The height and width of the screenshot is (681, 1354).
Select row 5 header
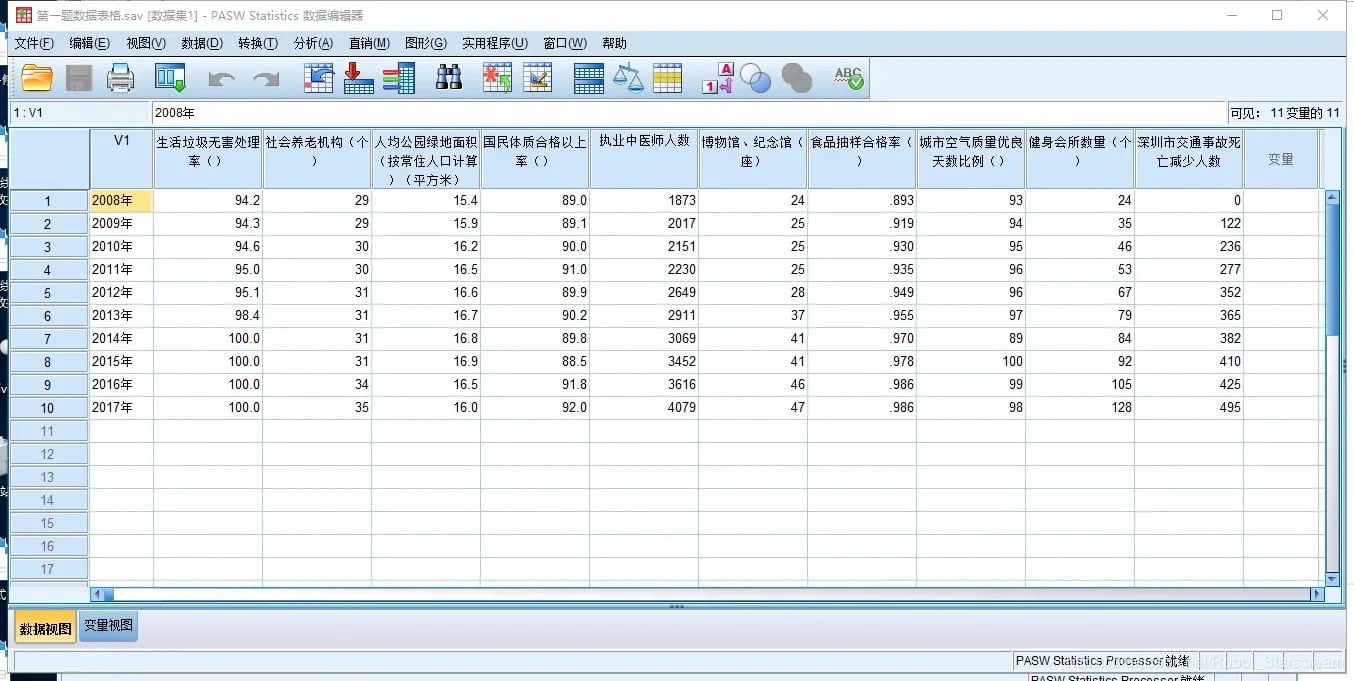pyautogui.click(x=48, y=293)
